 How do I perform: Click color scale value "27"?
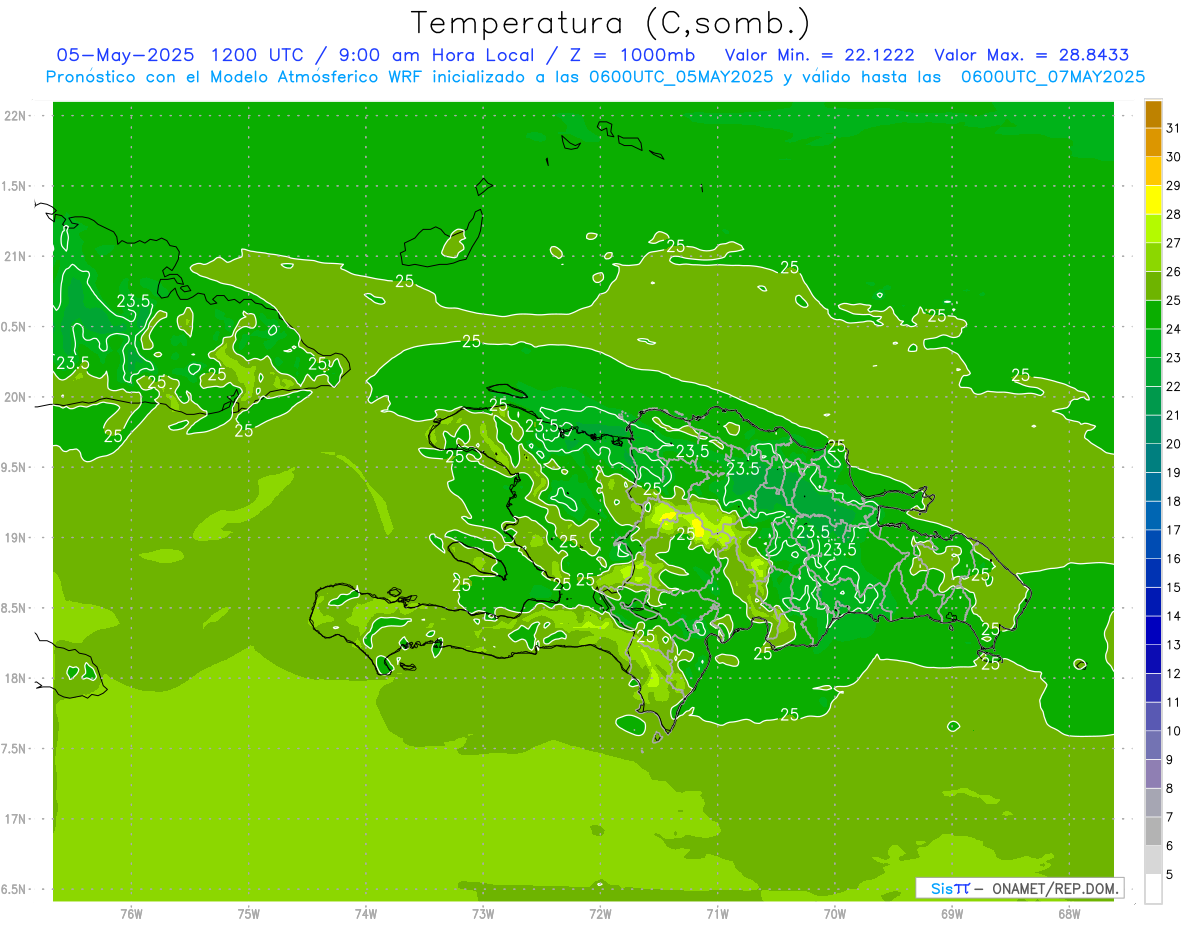[x=1173, y=243]
